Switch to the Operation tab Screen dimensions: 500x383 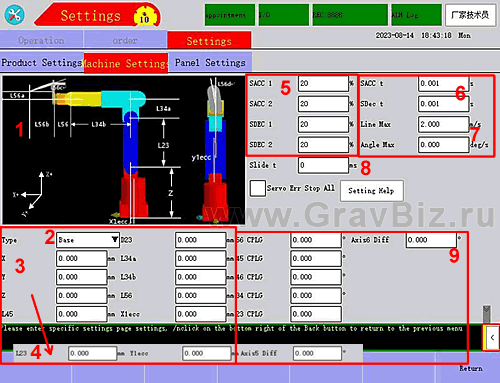[41, 40]
